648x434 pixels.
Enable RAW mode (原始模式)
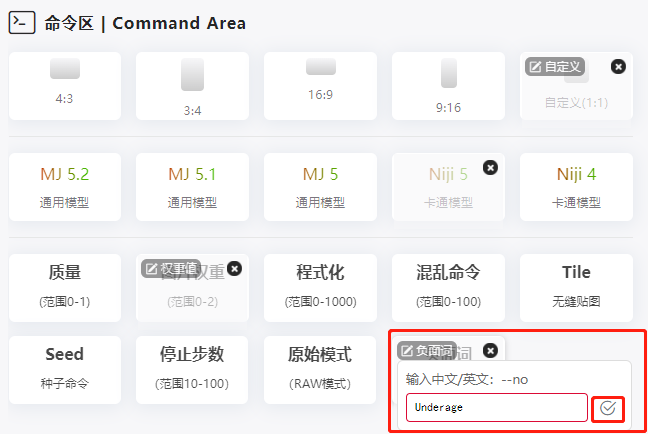(320, 368)
